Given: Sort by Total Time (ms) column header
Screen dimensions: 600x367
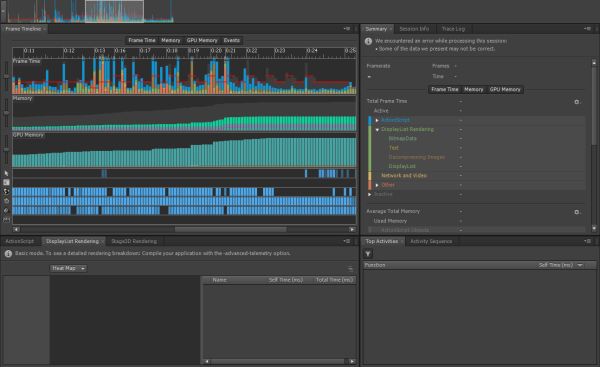Looking at the screenshot, I should [x=334, y=280].
